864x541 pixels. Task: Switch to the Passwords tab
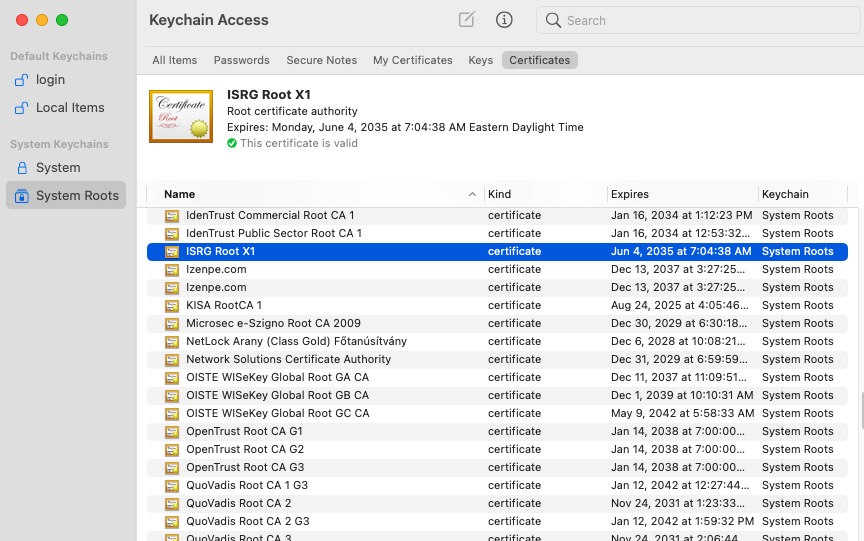pos(241,60)
